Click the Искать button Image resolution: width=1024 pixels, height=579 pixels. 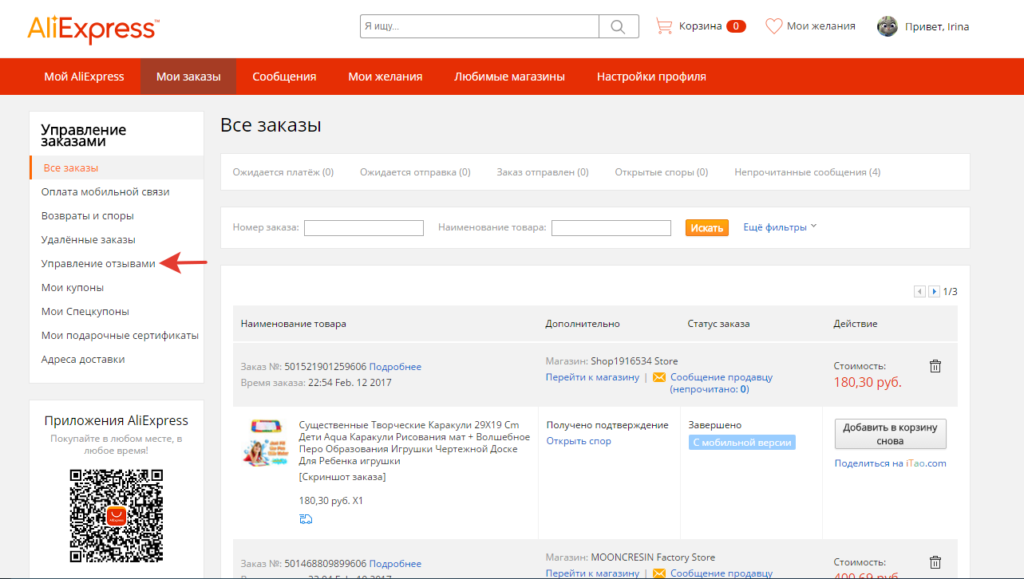click(707, 228)
